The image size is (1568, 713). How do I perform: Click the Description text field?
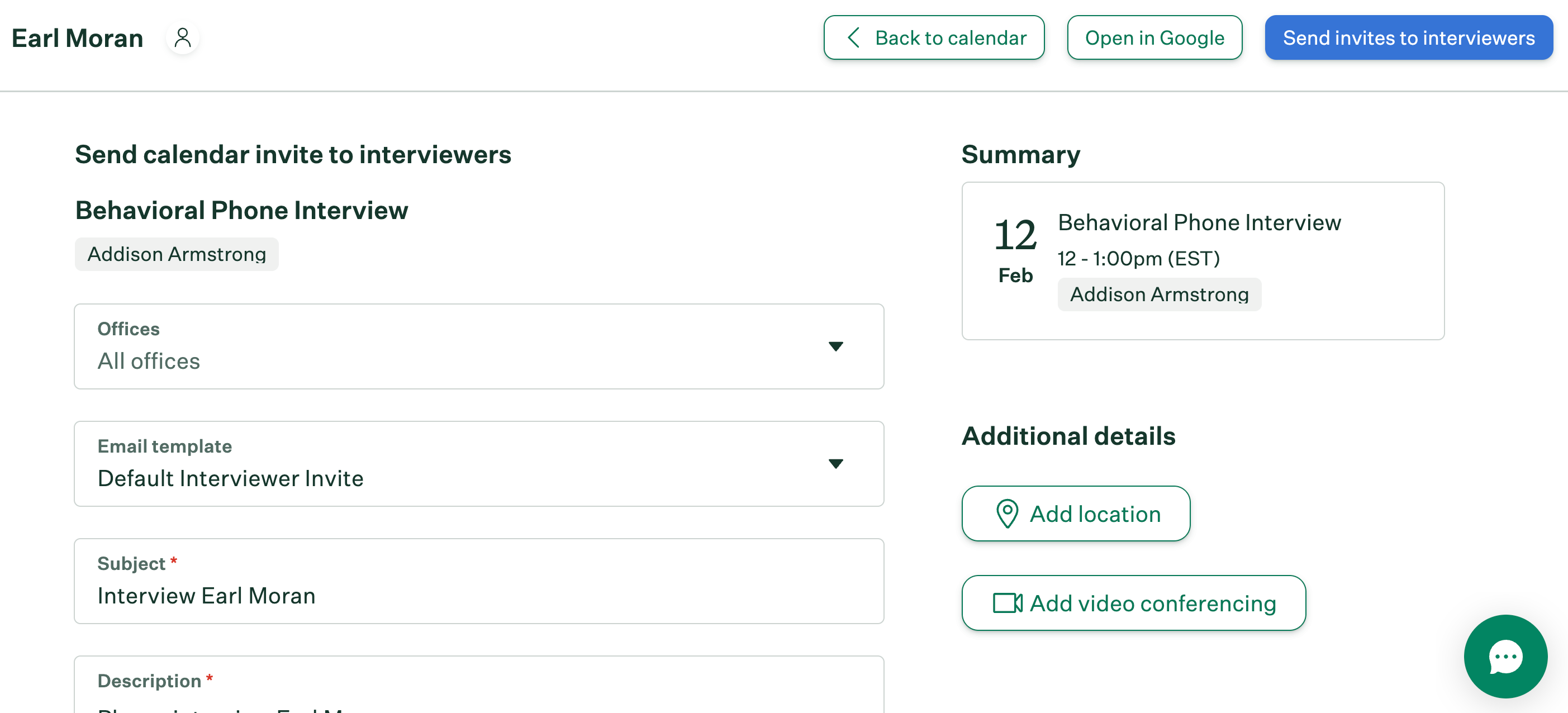tap(478, 700)
